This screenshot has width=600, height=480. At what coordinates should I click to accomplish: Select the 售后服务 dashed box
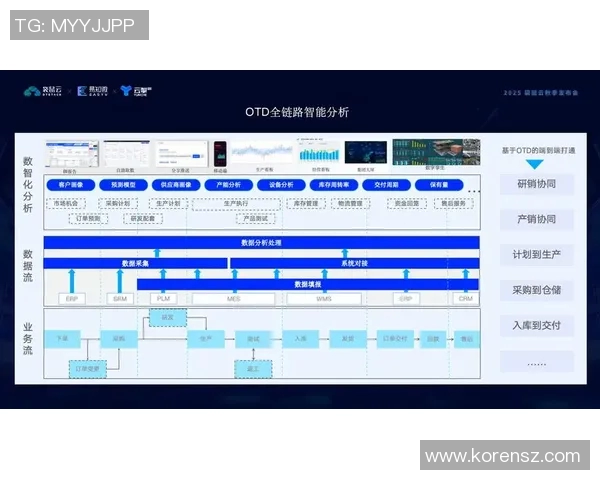coord(454,204)
